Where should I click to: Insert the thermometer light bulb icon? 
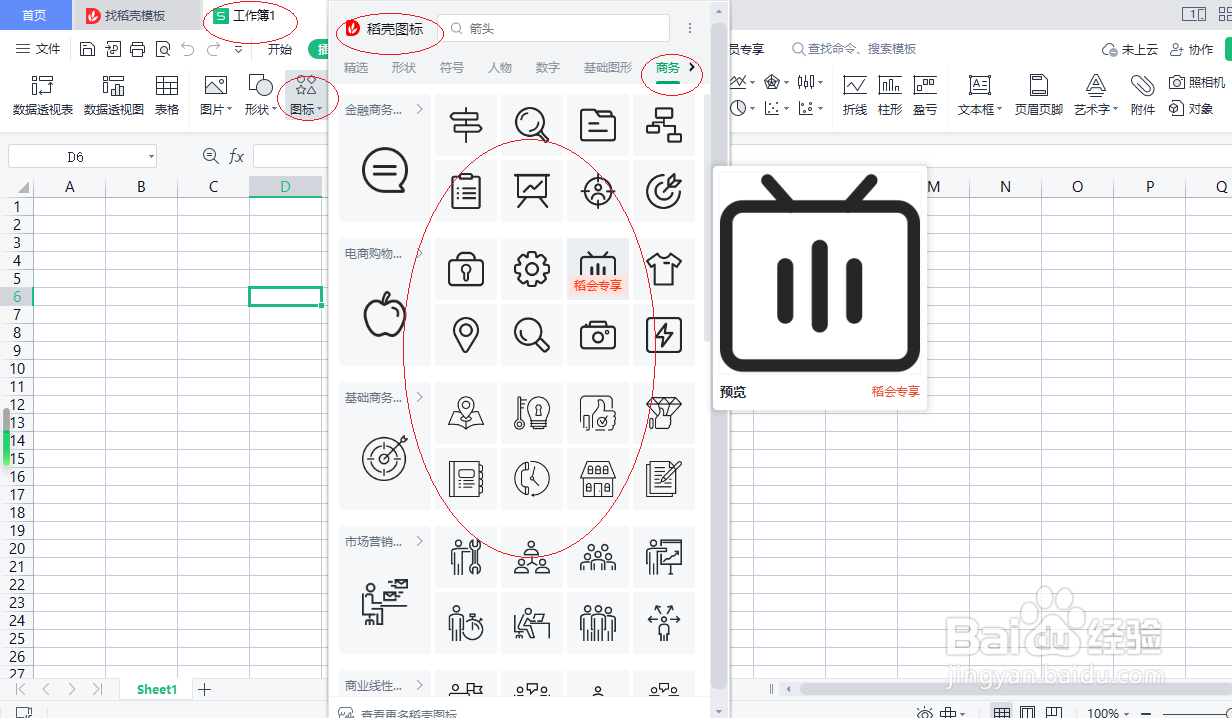pos(532,413)
